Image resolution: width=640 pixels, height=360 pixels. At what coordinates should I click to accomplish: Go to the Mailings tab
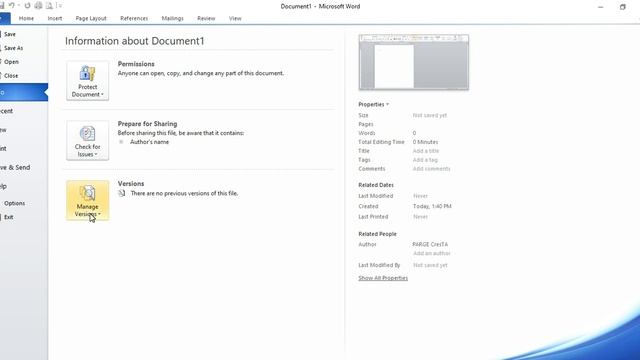click(x=172, y=18)
